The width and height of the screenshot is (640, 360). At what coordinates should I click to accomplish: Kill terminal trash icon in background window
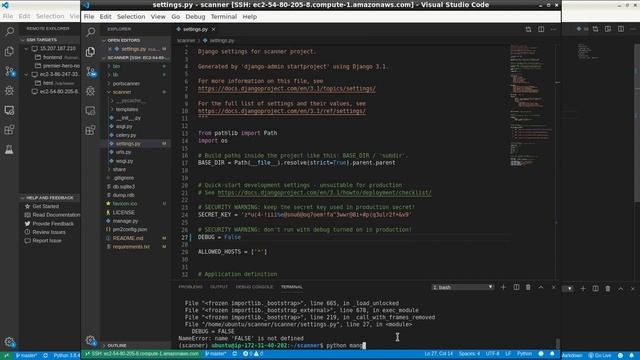click(x=608, y=289)
